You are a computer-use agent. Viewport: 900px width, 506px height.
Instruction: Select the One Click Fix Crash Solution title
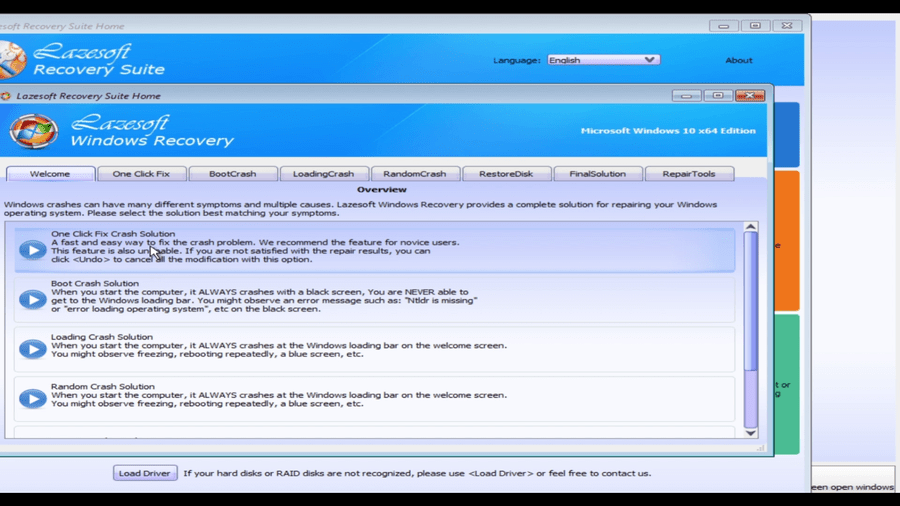tap(113, 233)
